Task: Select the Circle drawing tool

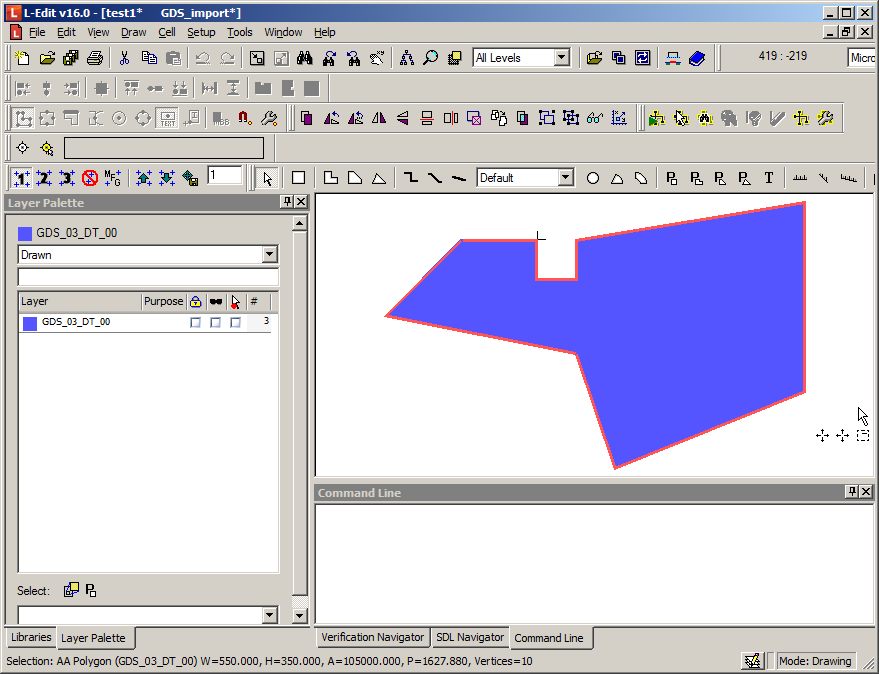Action: click(x=593, y=178)
